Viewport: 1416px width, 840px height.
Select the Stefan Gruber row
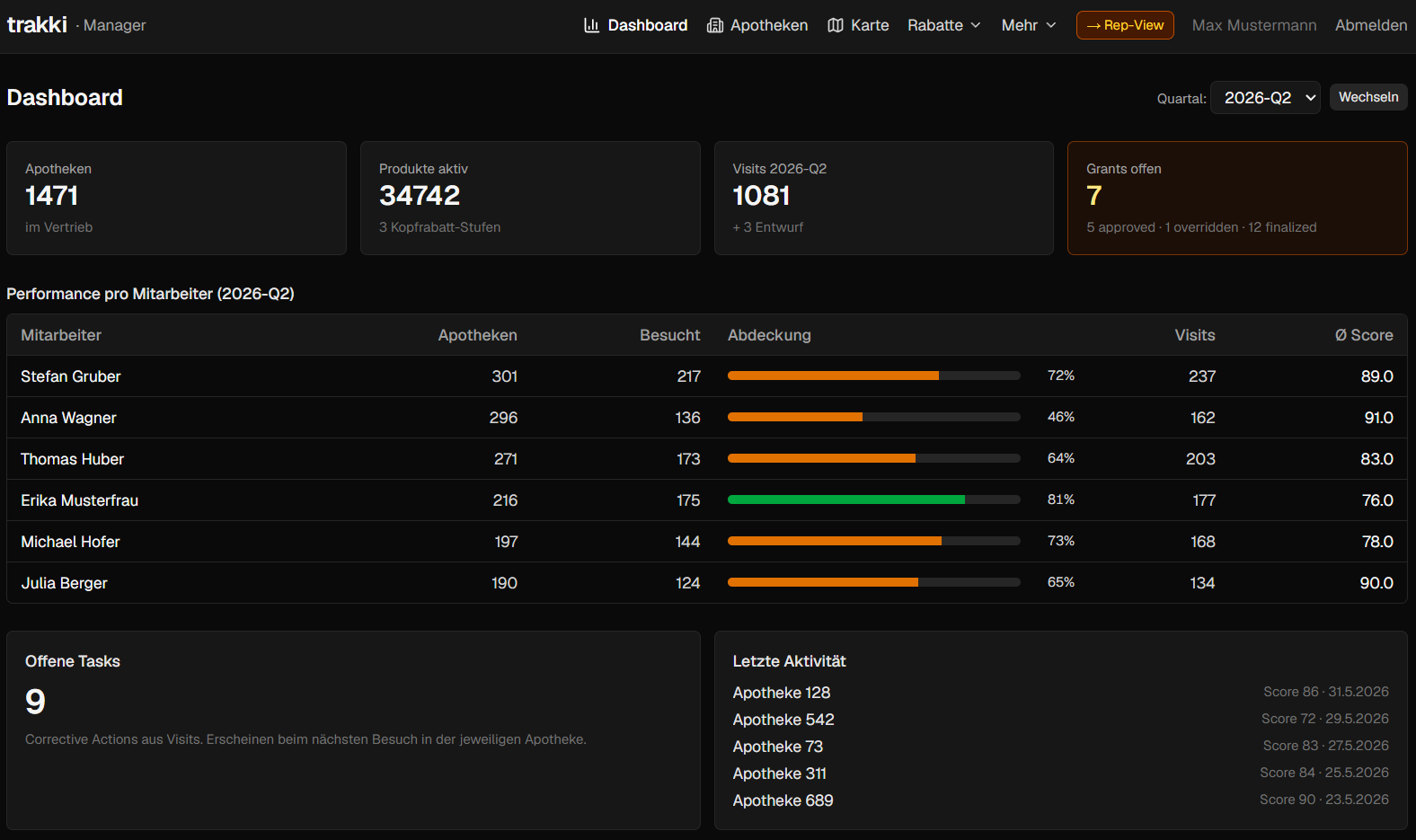pos(707,376)
